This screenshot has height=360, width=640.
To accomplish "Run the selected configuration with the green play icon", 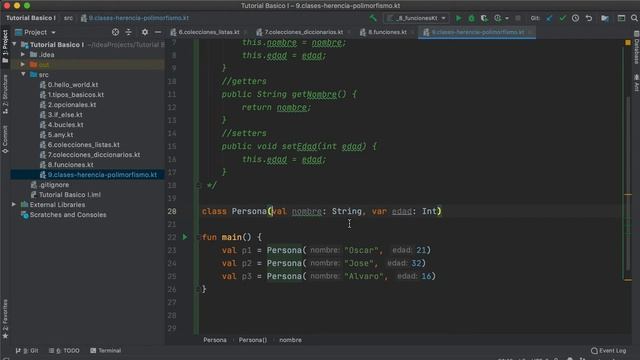I will pos(459,18).
